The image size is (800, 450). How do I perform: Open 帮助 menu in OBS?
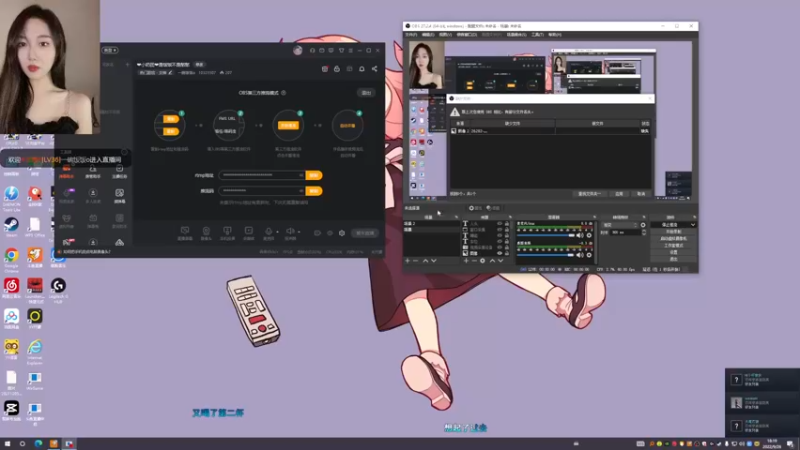555,34
